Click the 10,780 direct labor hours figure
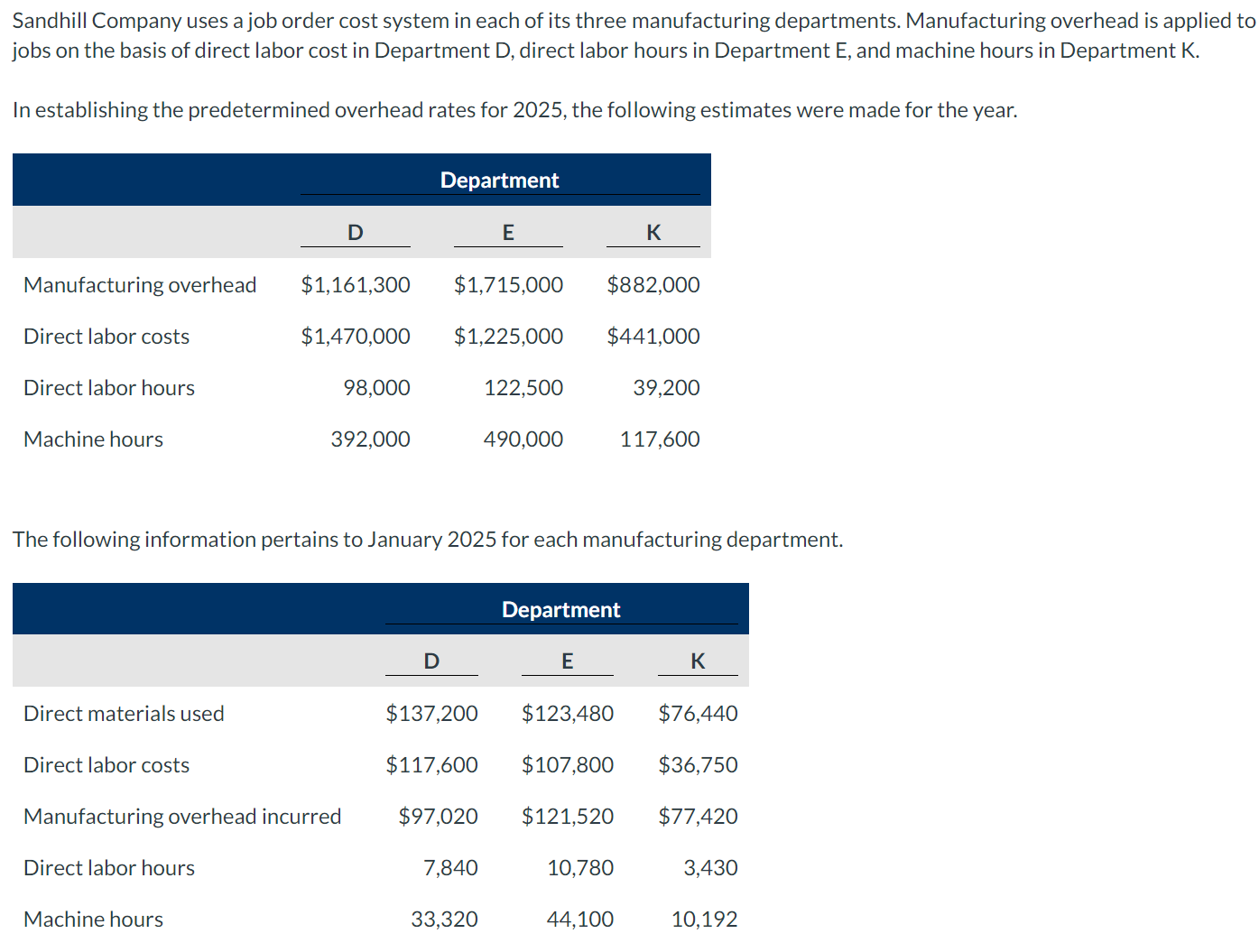 click(x=580, y=867)
